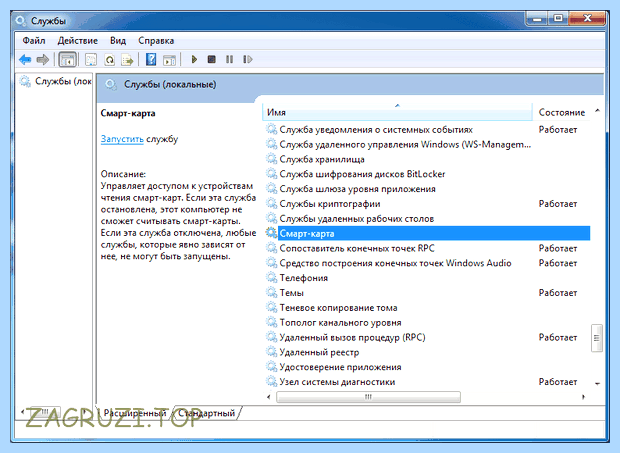Click the service list horizontal scrollbar thumb
The height and width of the screenshot is (453, 620).
pos(368,396)
